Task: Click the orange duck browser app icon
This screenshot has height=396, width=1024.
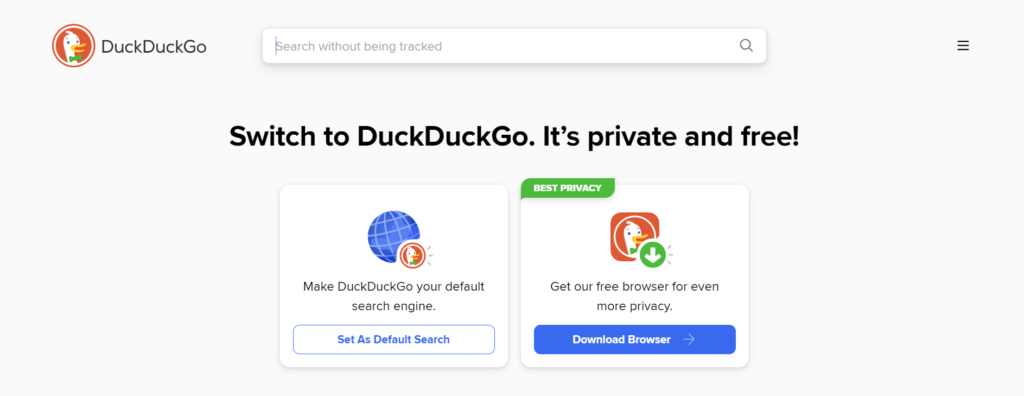Action: [x=633, y=237]
